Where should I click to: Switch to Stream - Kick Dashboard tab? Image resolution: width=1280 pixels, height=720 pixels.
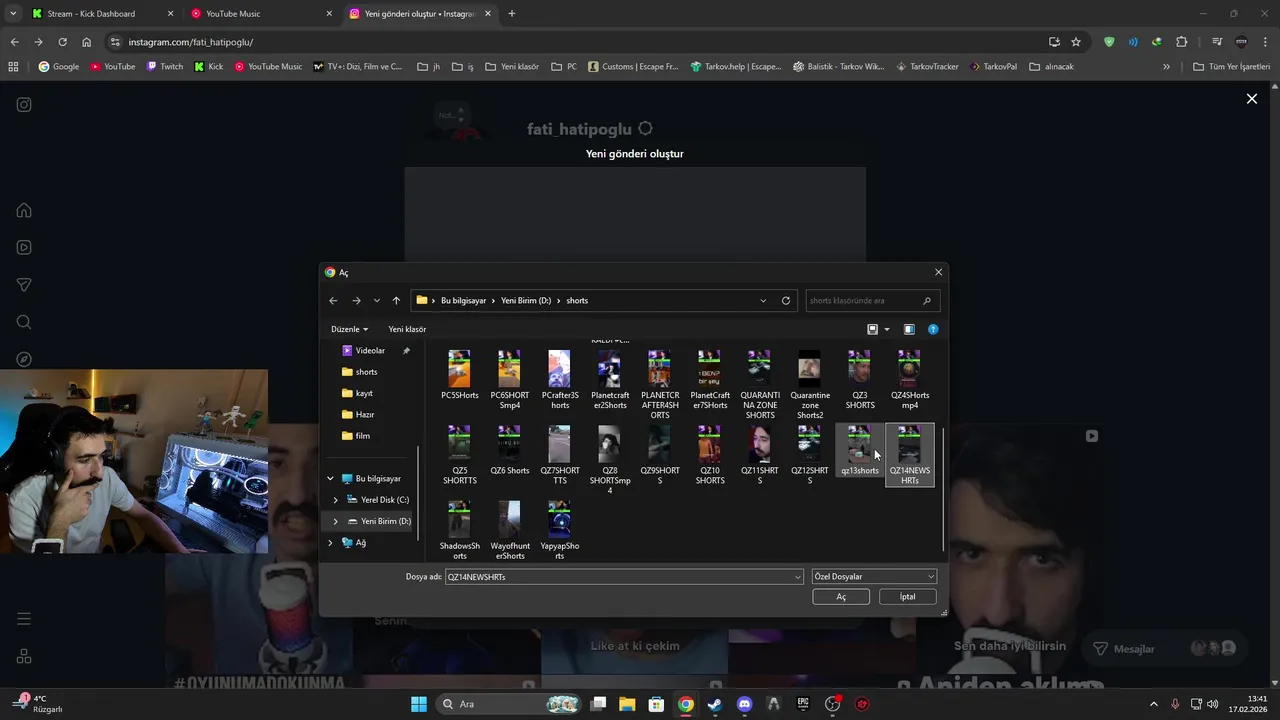(x=100, y=14)
